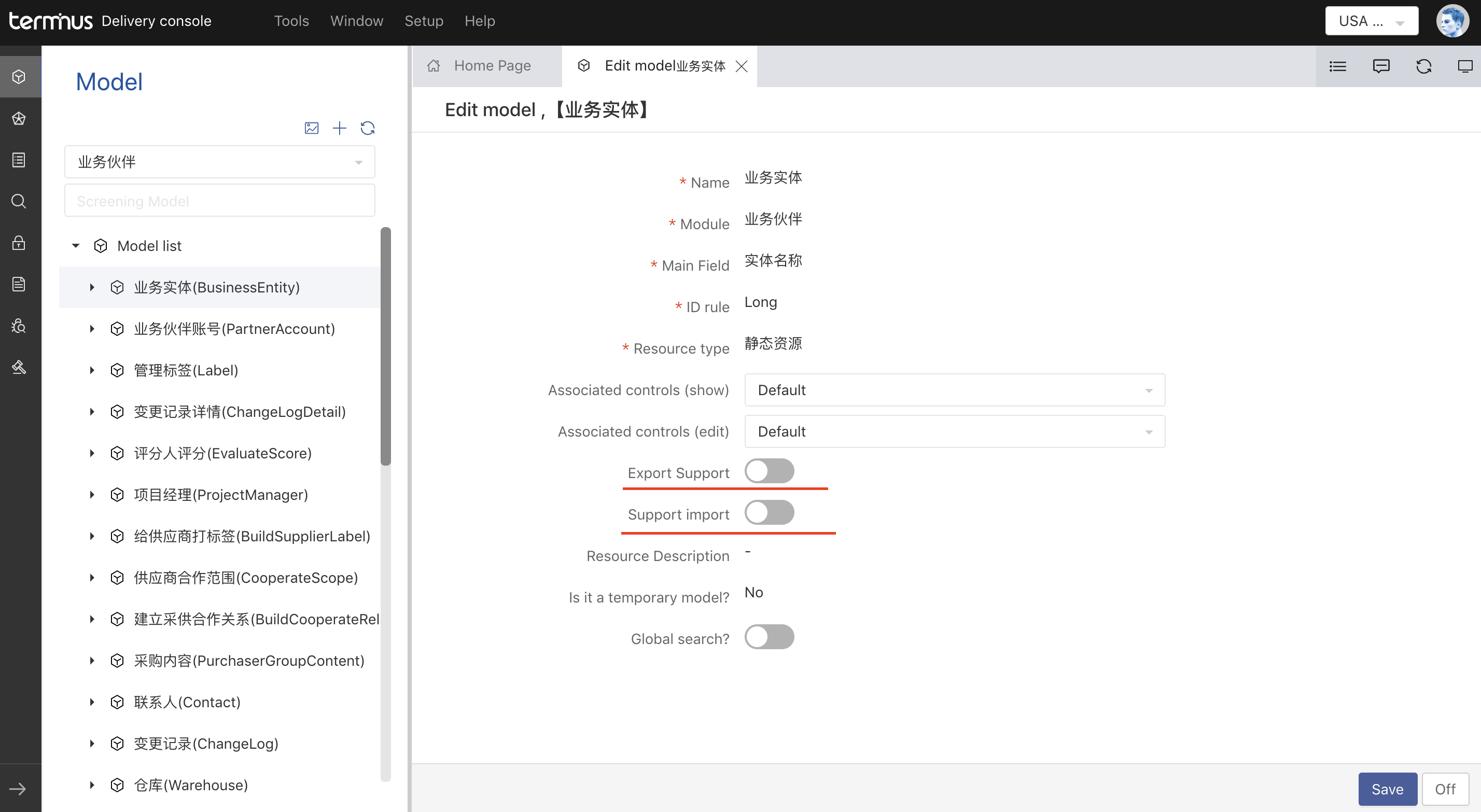Toggle the Export Support switch

[x=769, y=471]
